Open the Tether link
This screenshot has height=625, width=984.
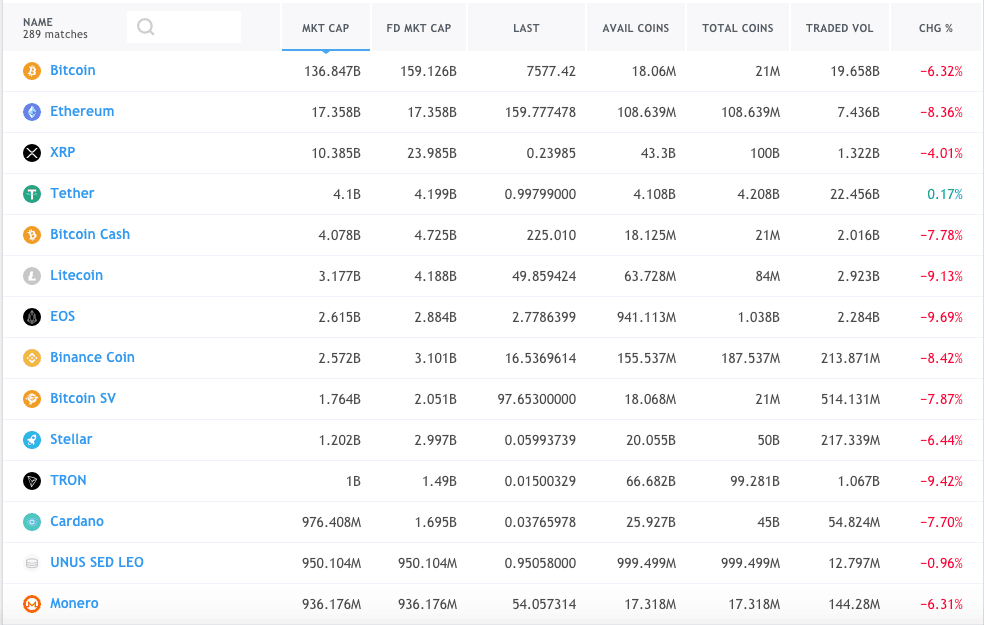point(72,193)
